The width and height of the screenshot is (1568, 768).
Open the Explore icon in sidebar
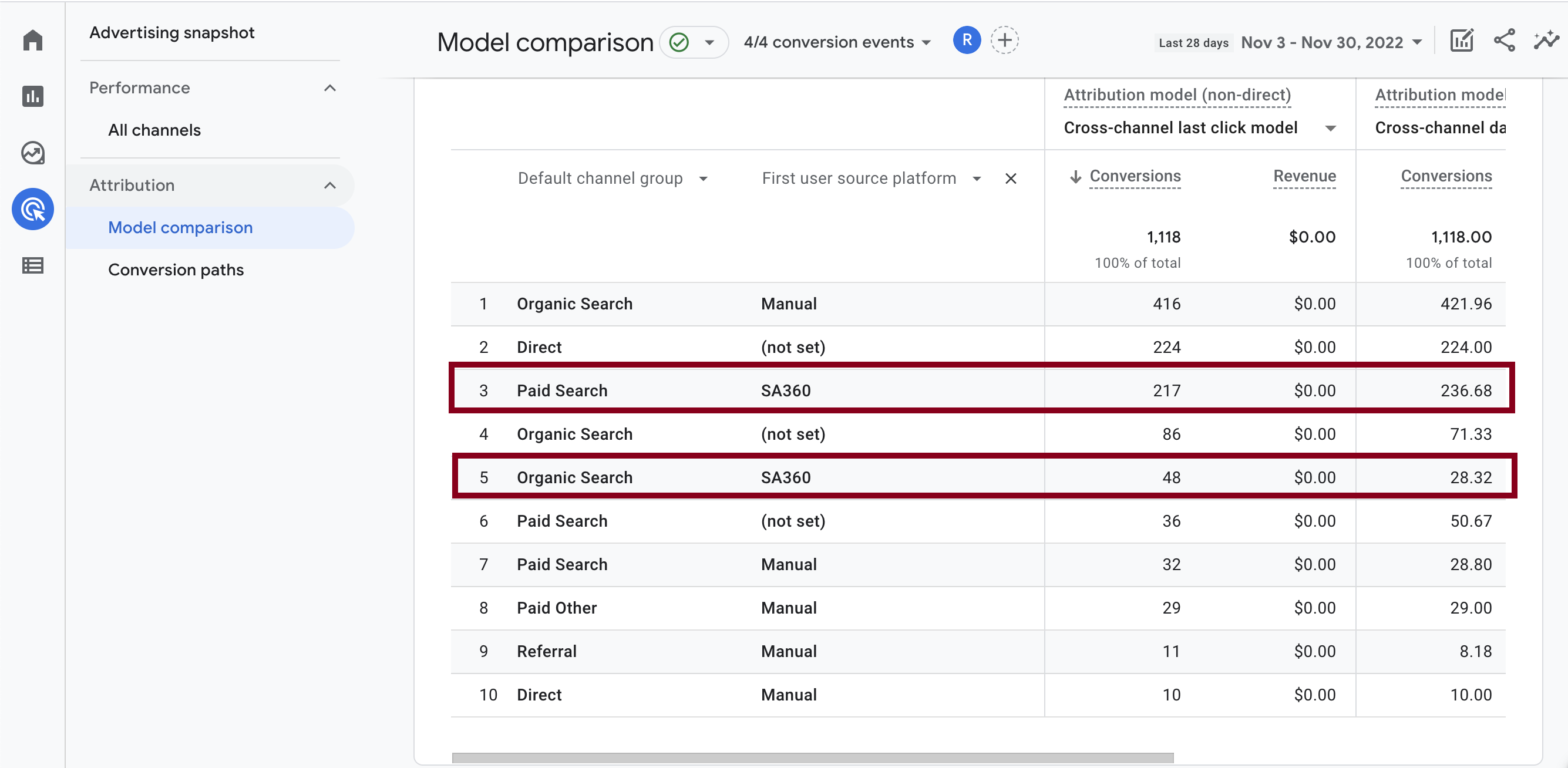click(33, 153)
